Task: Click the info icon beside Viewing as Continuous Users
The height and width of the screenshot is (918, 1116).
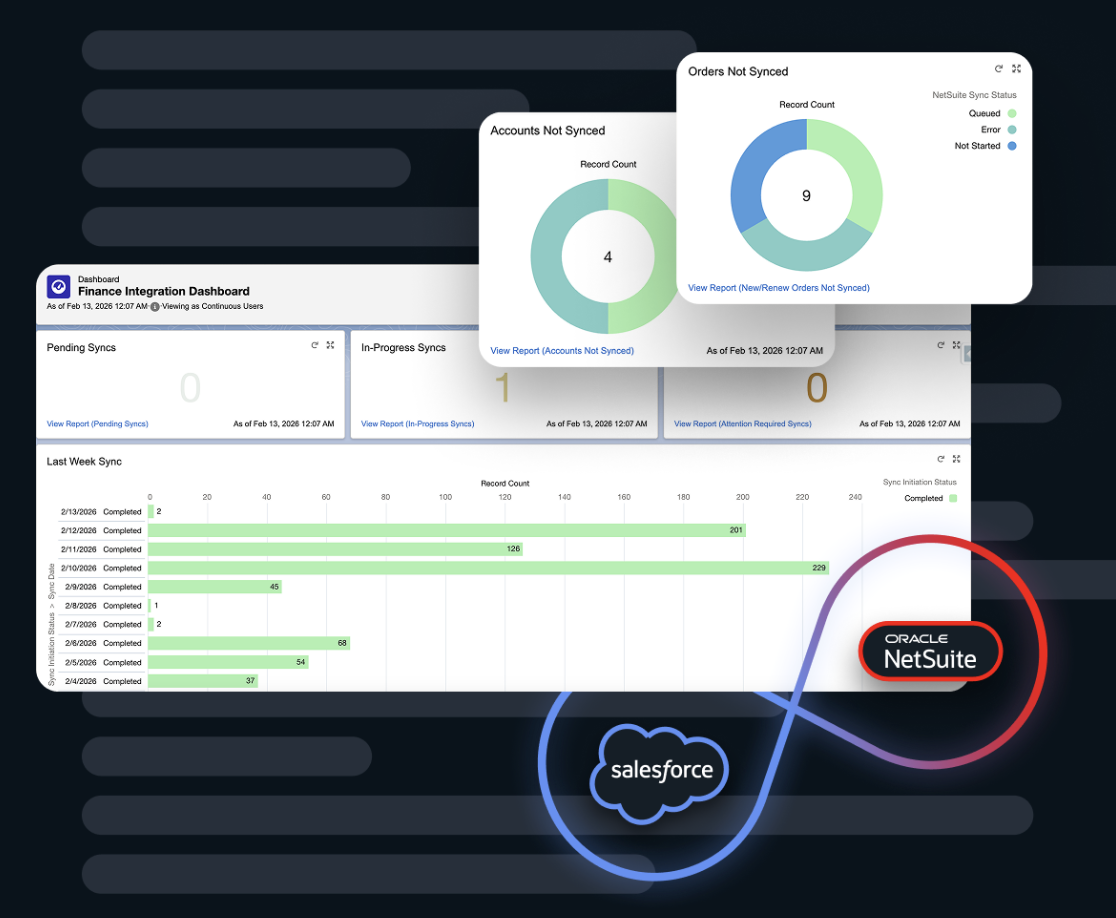Action: click(154, 307)
